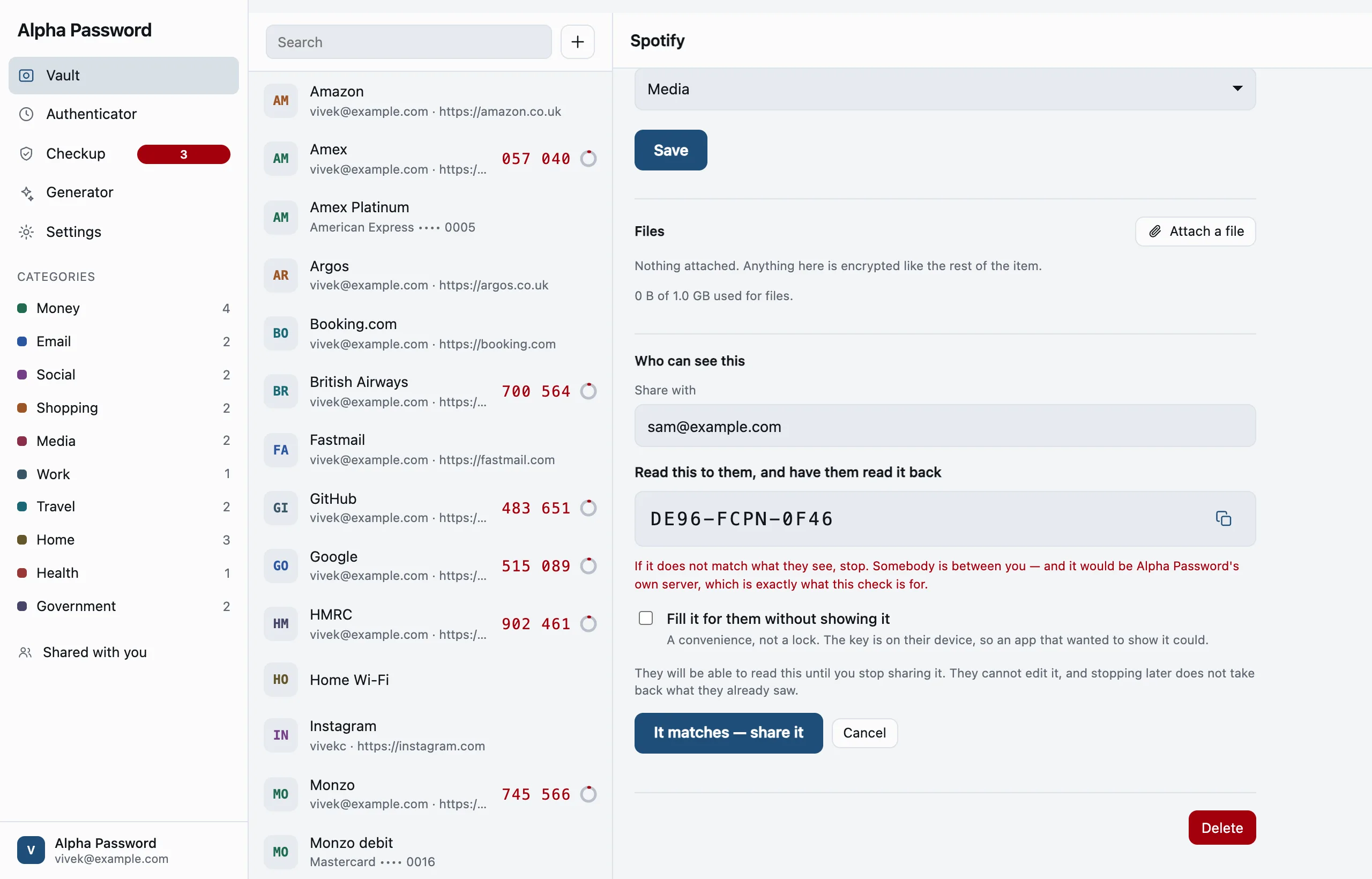Focus the vault Search field
Viewport: 1372px width, 879px height.
pos(408,42)
